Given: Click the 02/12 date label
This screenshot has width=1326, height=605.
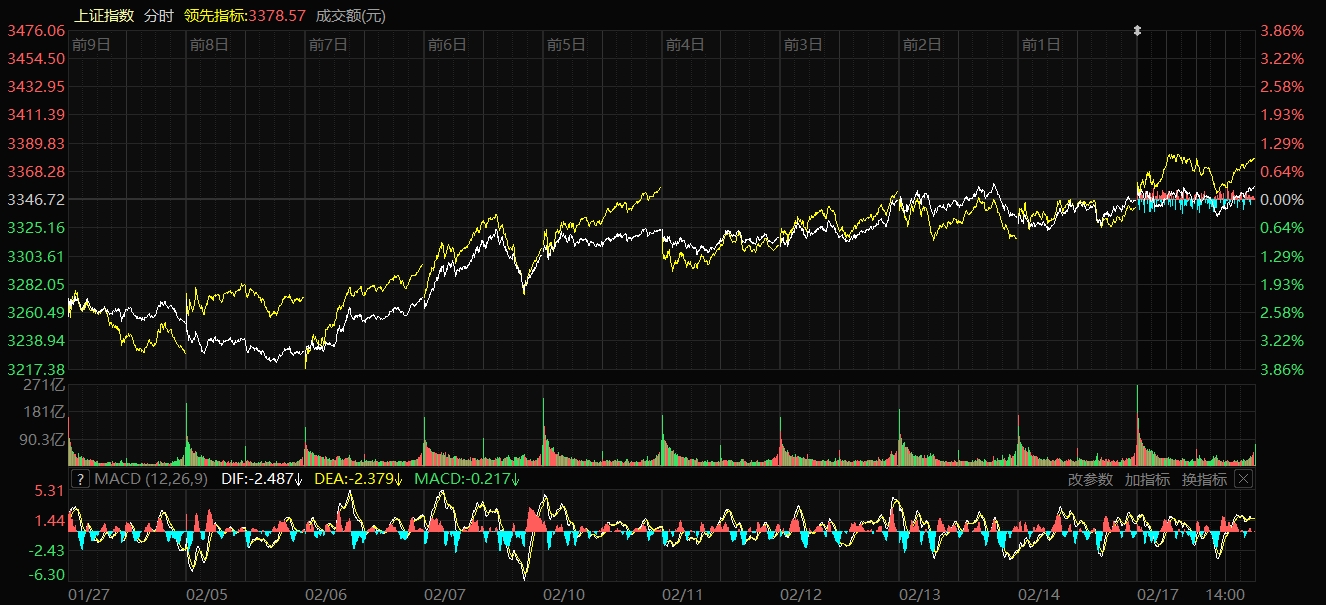Looking at the screenshot, I should (x=802, y=595).
